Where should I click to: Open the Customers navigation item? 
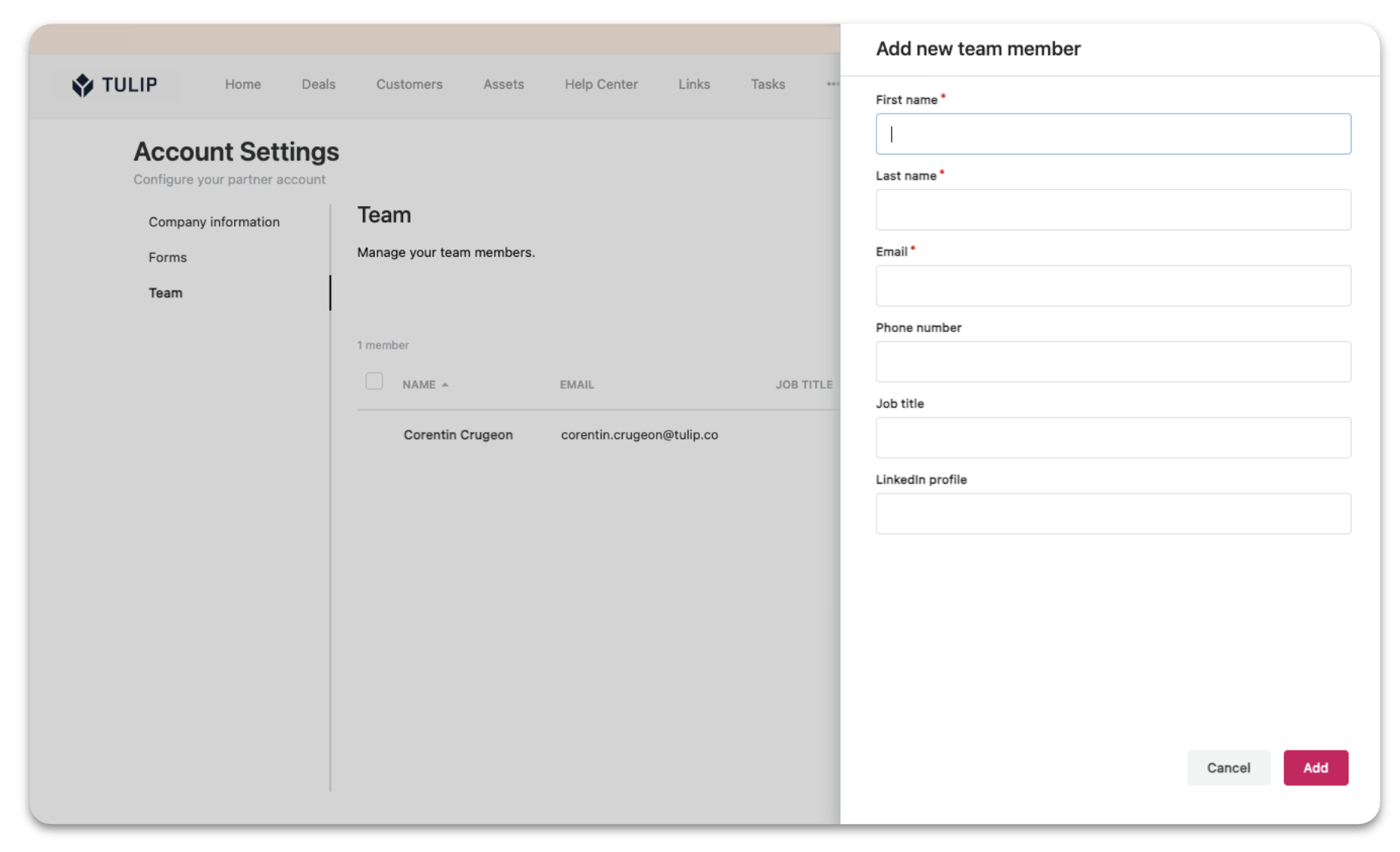[x=409, y=84]
